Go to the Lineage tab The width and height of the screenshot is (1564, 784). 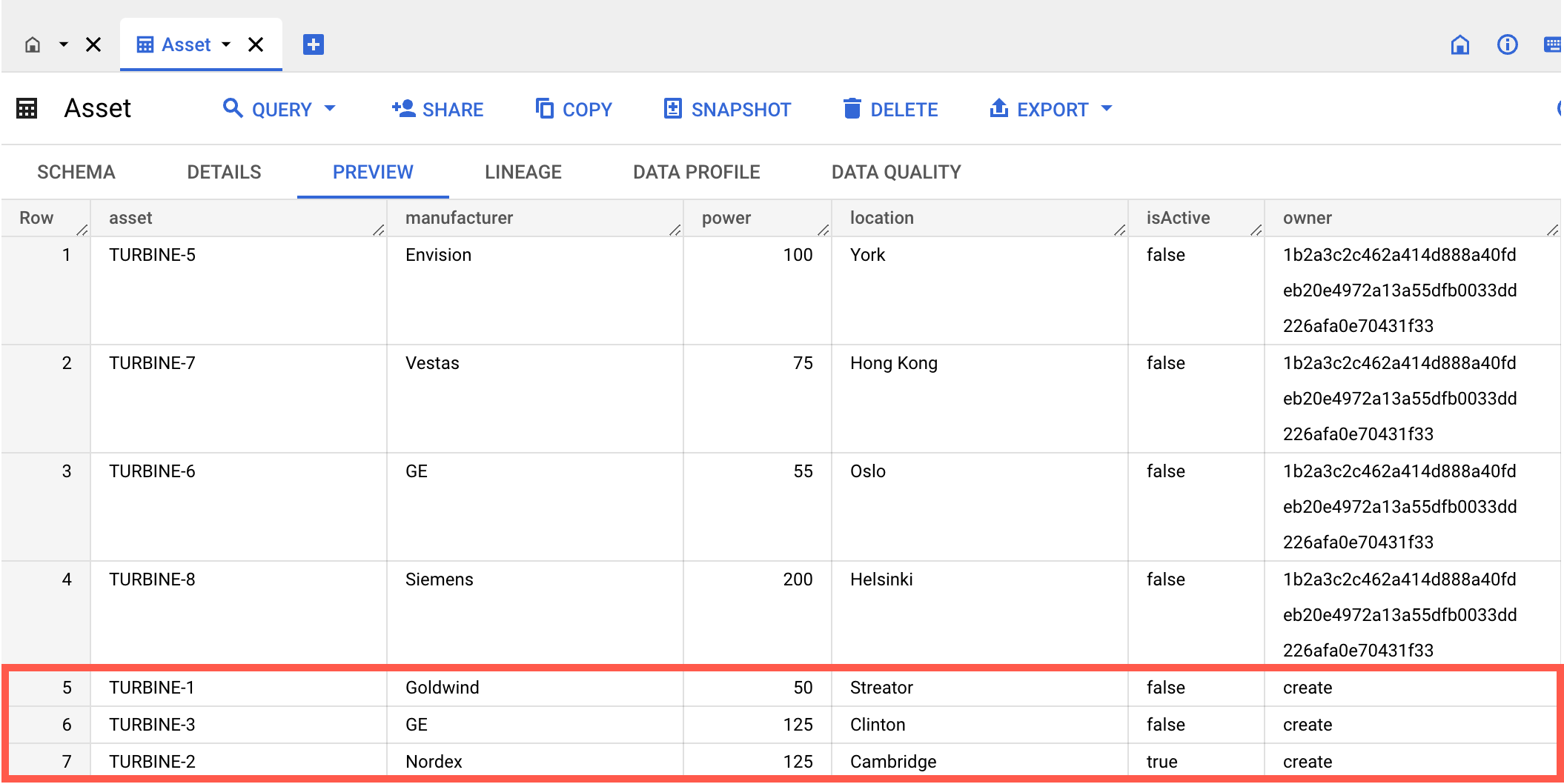523,172
